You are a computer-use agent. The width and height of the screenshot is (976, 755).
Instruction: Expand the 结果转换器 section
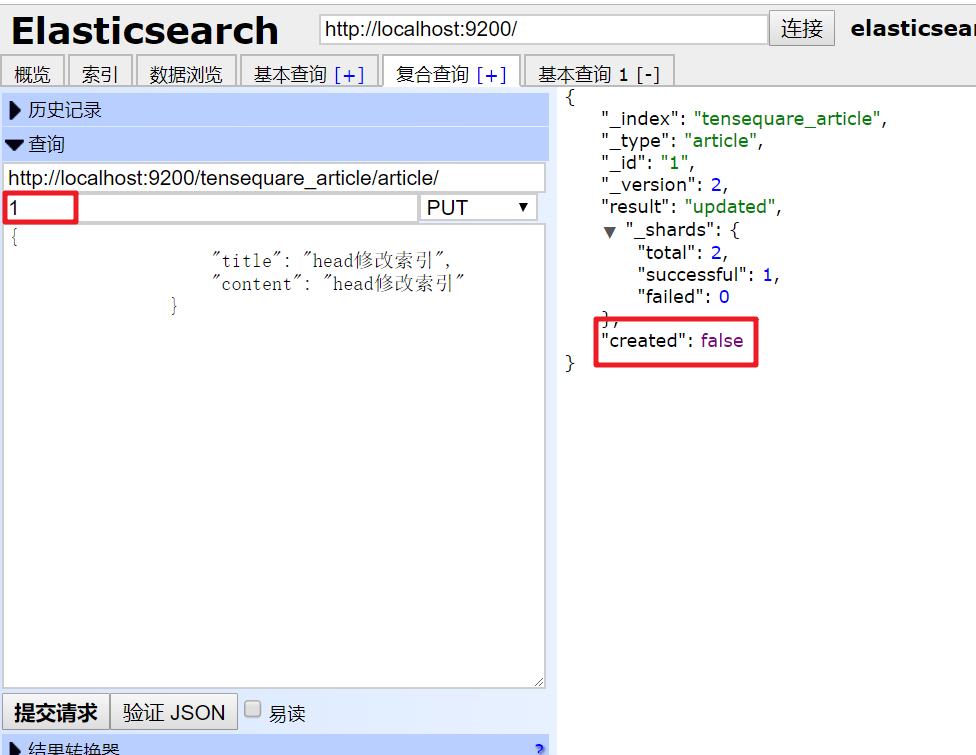(x=275, y=747)
